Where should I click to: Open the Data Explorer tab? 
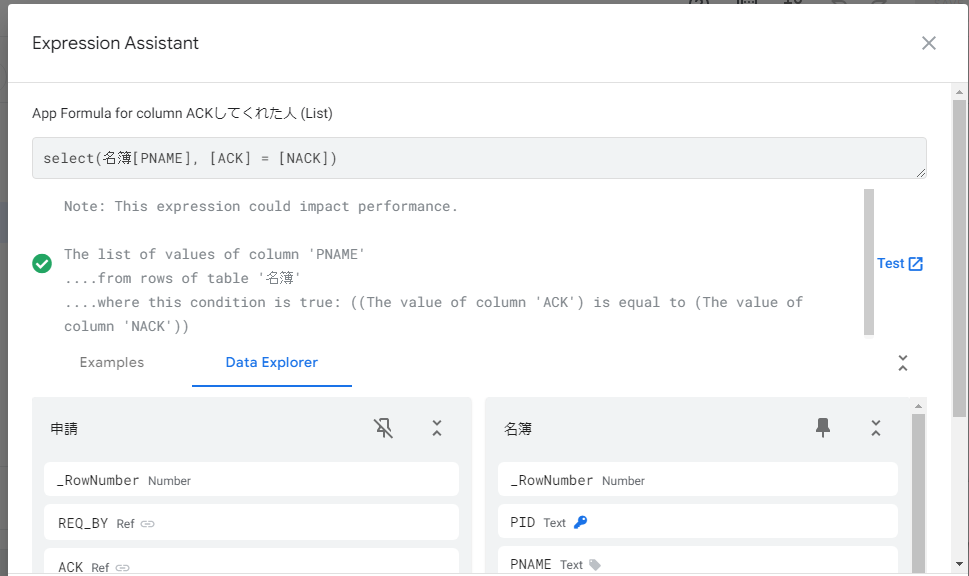(x=272, y=362)
